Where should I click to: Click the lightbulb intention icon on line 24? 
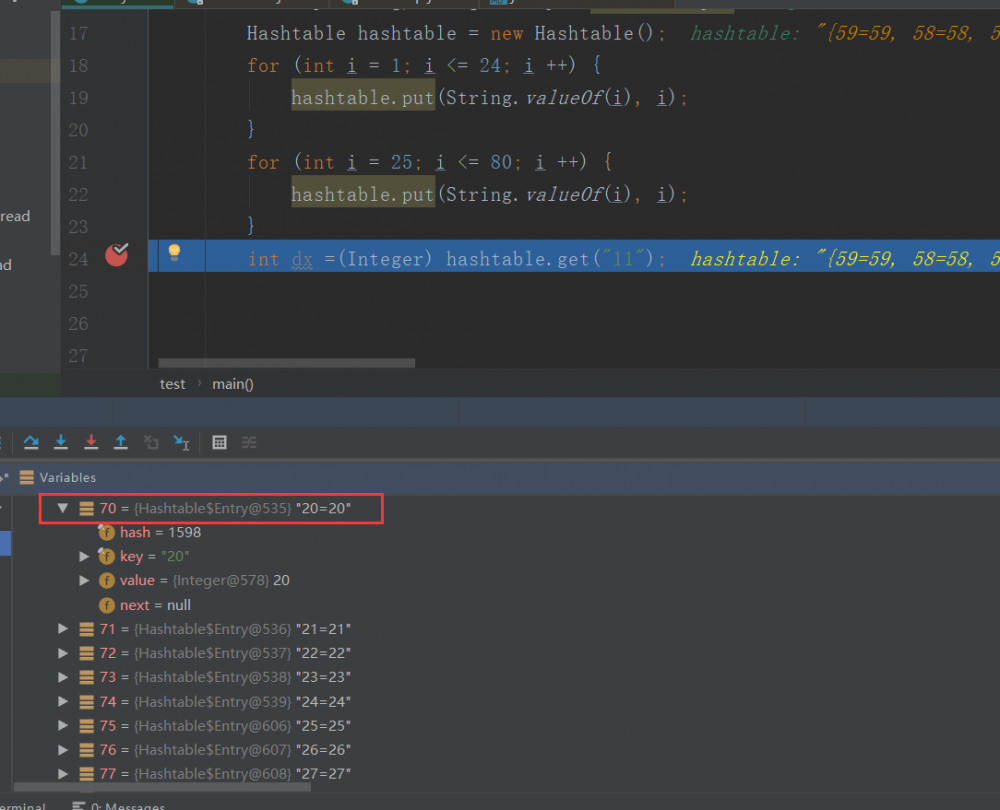(174, 253)
